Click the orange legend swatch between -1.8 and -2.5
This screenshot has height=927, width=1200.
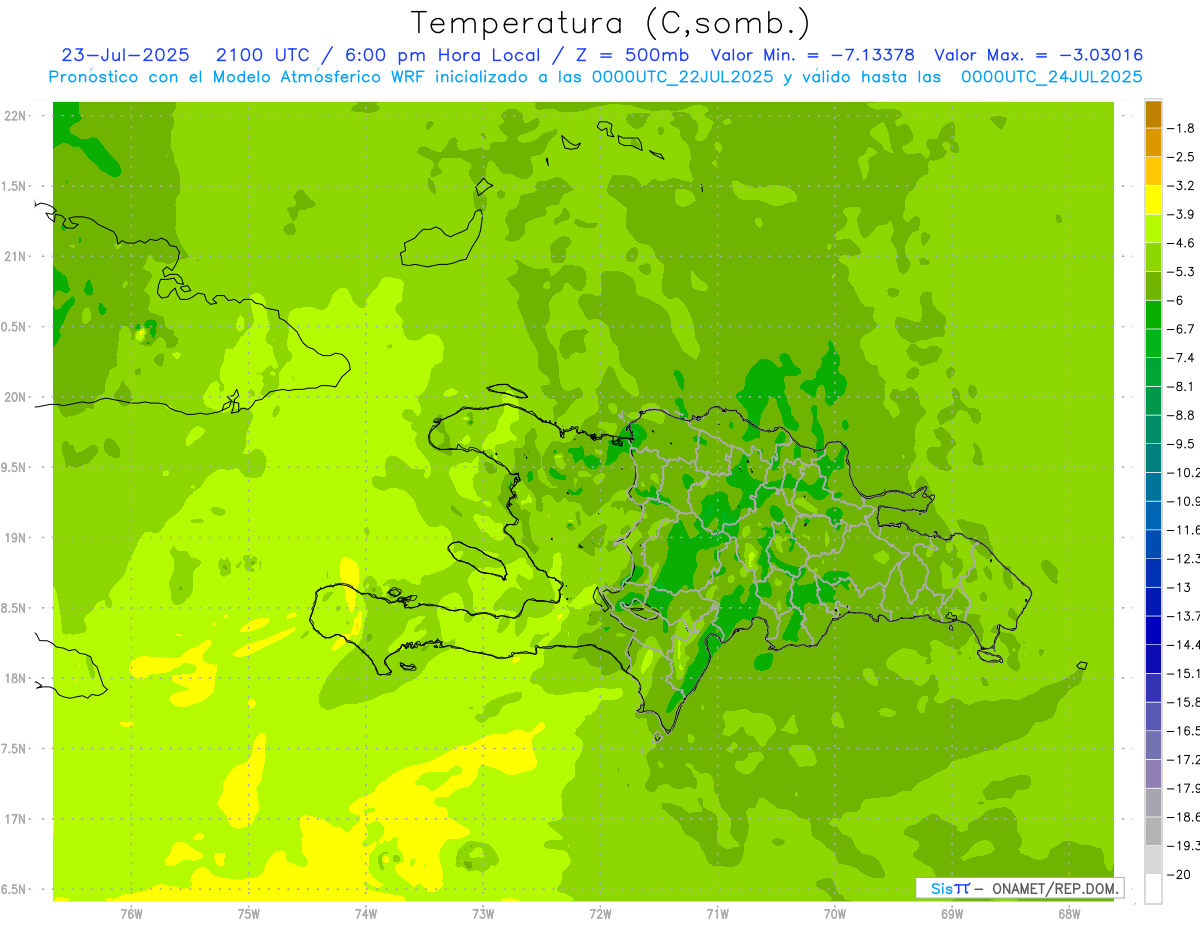coord(1153,142)
